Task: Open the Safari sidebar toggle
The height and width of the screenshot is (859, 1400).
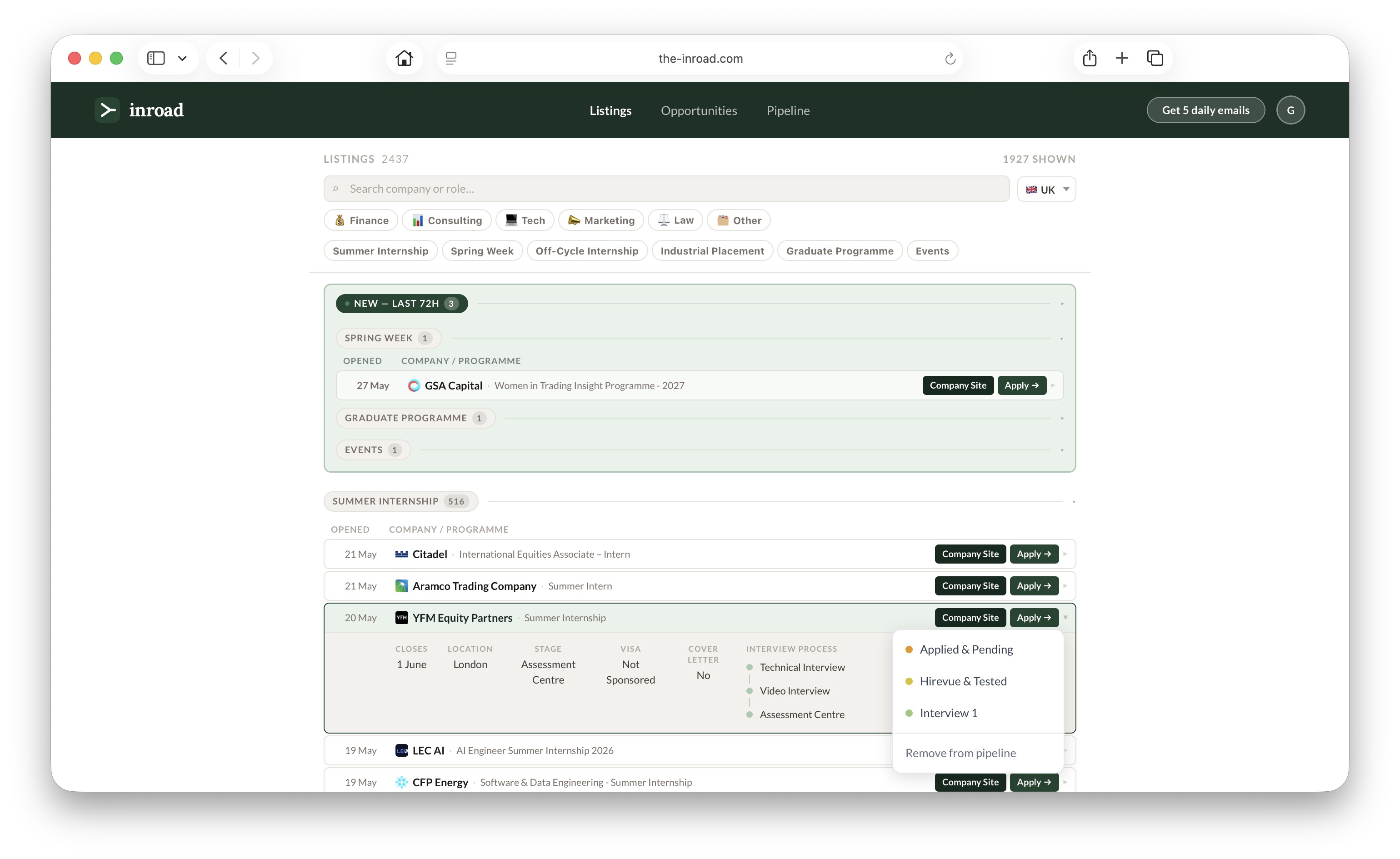Action: point(155,58)
